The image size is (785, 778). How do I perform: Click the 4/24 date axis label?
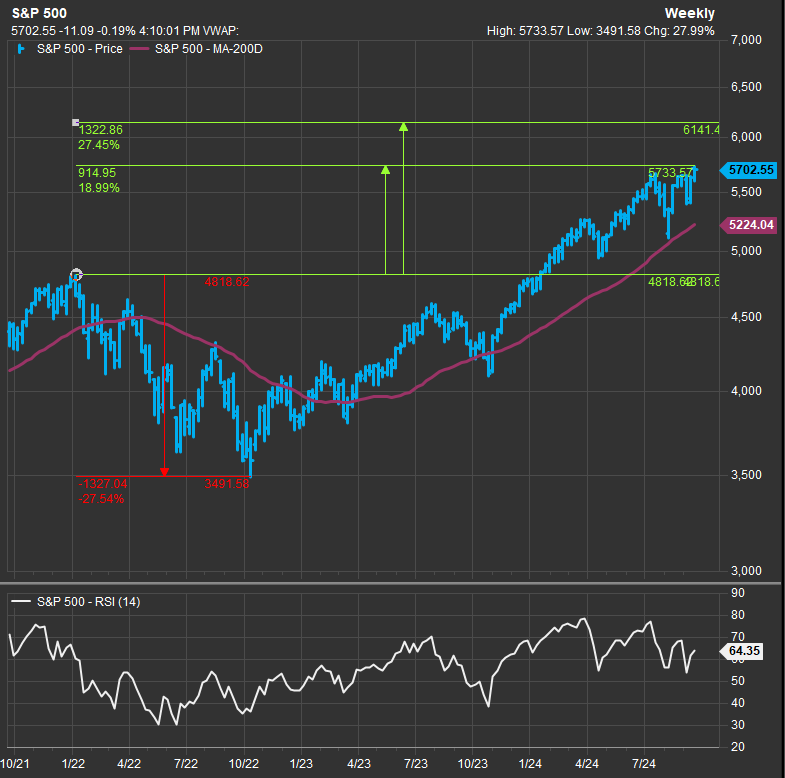tap(587, 764)
